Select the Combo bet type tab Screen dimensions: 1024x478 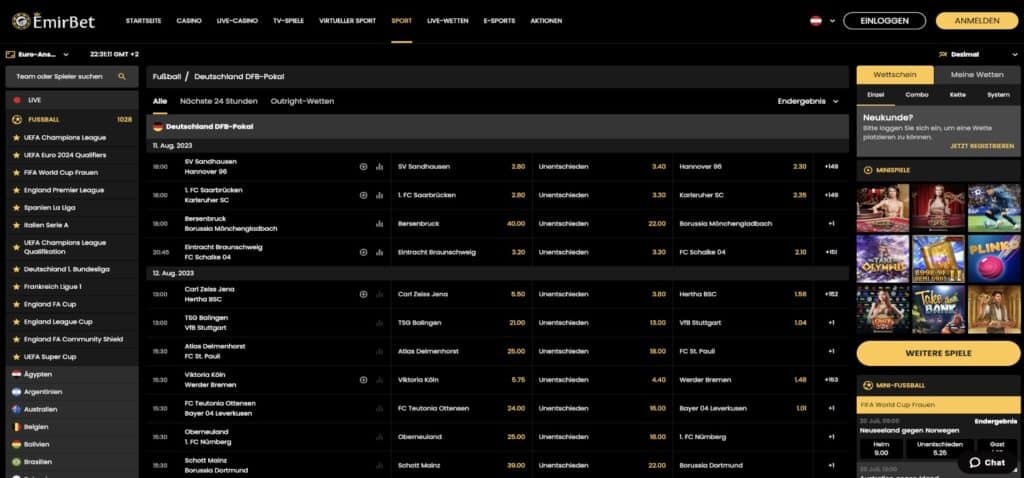(x=917, y=95)
